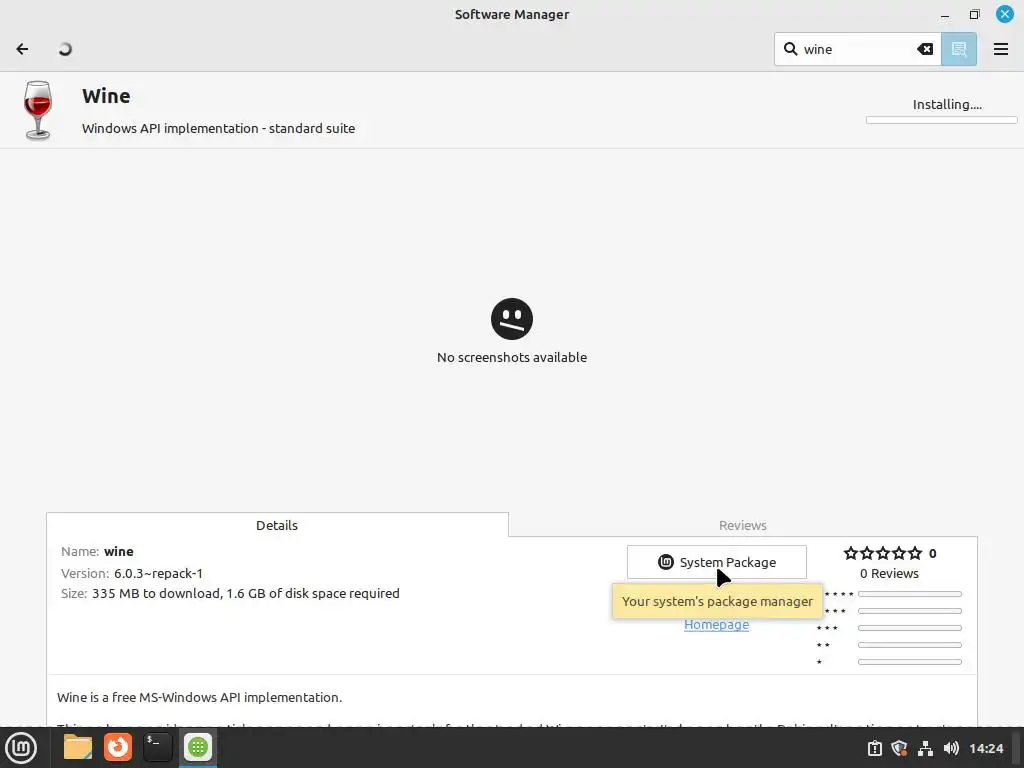This screenshot has width=1024, height=768.
Task: Open the clipboard tray icon
Action: tap(874, 748)
